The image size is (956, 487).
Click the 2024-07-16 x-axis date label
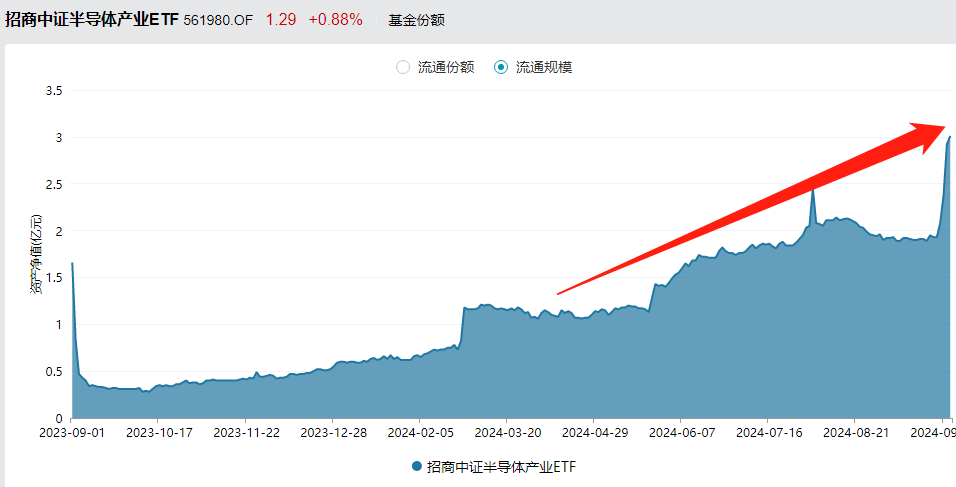(x=767, y=433)
